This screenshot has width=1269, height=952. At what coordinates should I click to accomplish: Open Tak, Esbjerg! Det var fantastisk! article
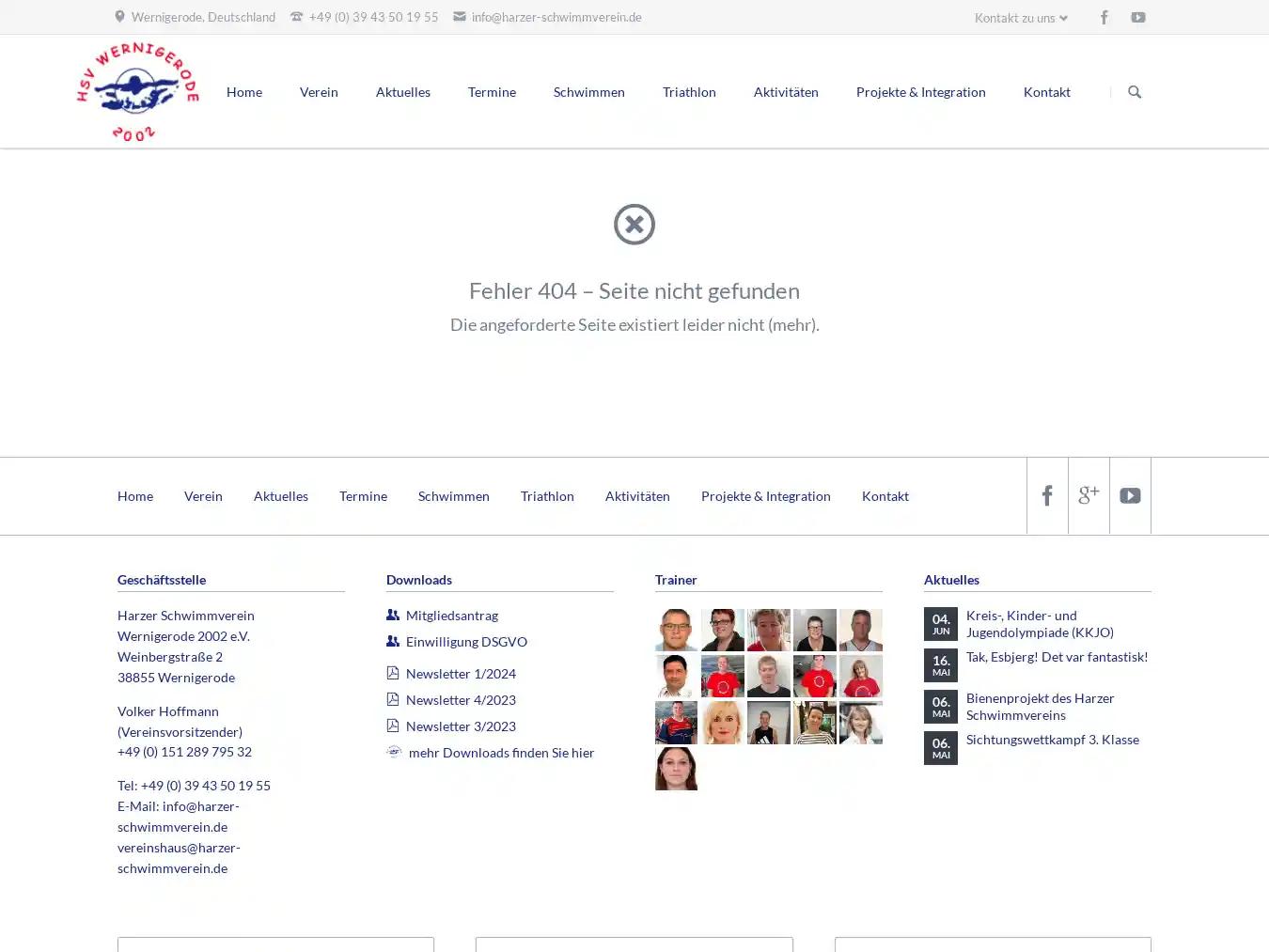[1057, 656]
